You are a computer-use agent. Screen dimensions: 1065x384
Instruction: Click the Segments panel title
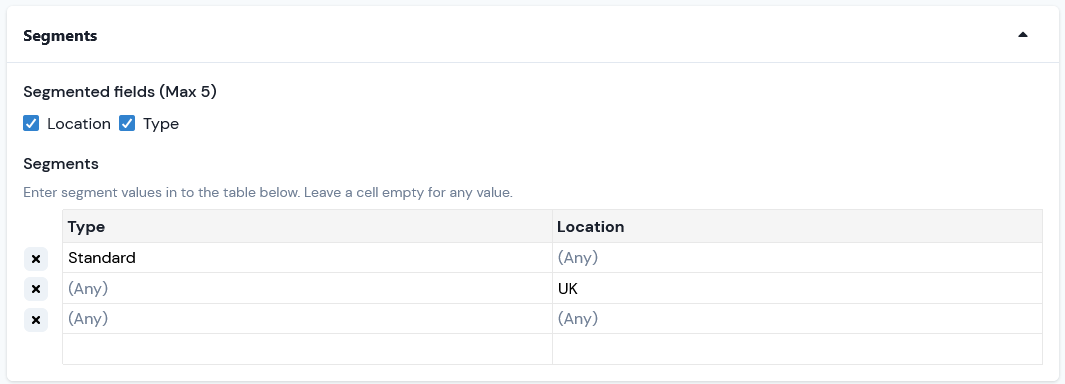(60, 36)
